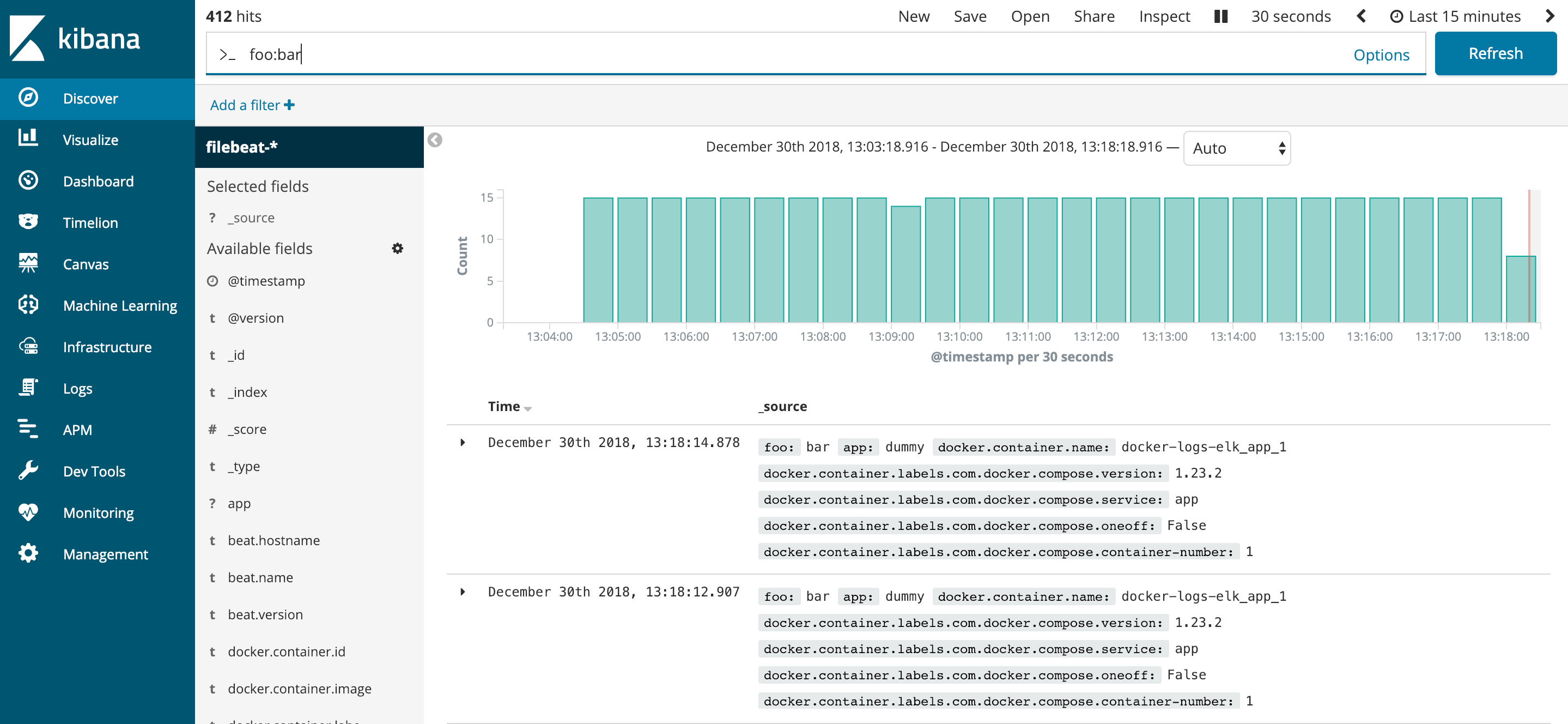
Task: Click the Dev Tools wrench icon
Action: click(x=28, y=470)
